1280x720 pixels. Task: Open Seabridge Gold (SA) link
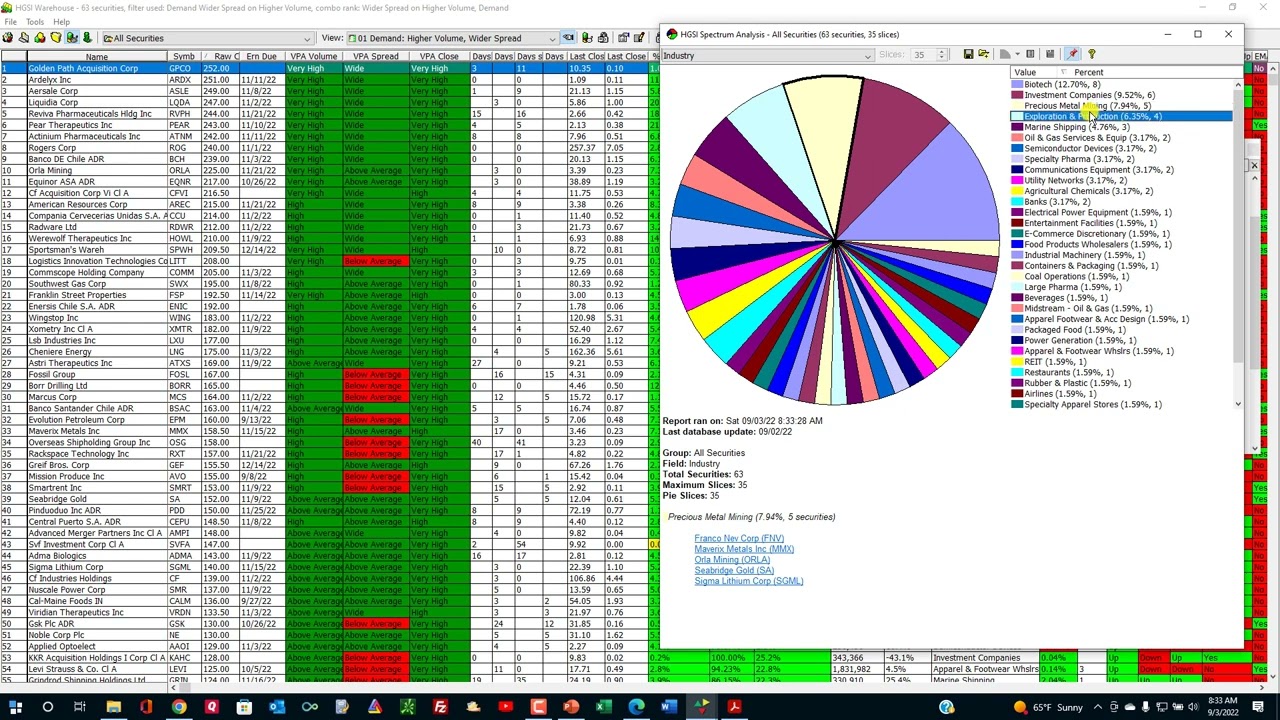734,571
